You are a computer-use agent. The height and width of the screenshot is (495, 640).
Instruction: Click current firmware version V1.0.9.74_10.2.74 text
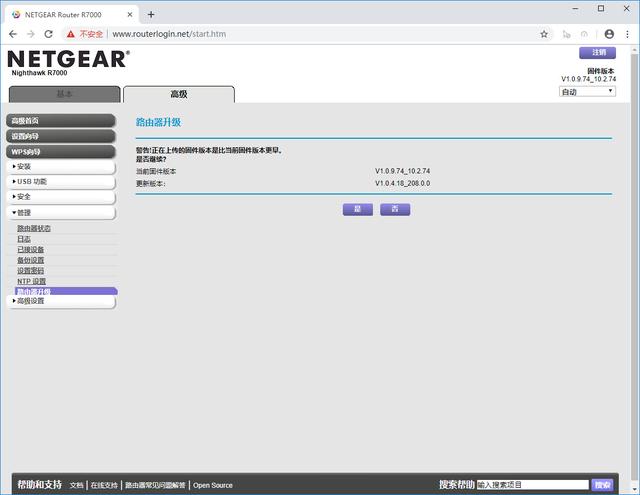point(402,171)
